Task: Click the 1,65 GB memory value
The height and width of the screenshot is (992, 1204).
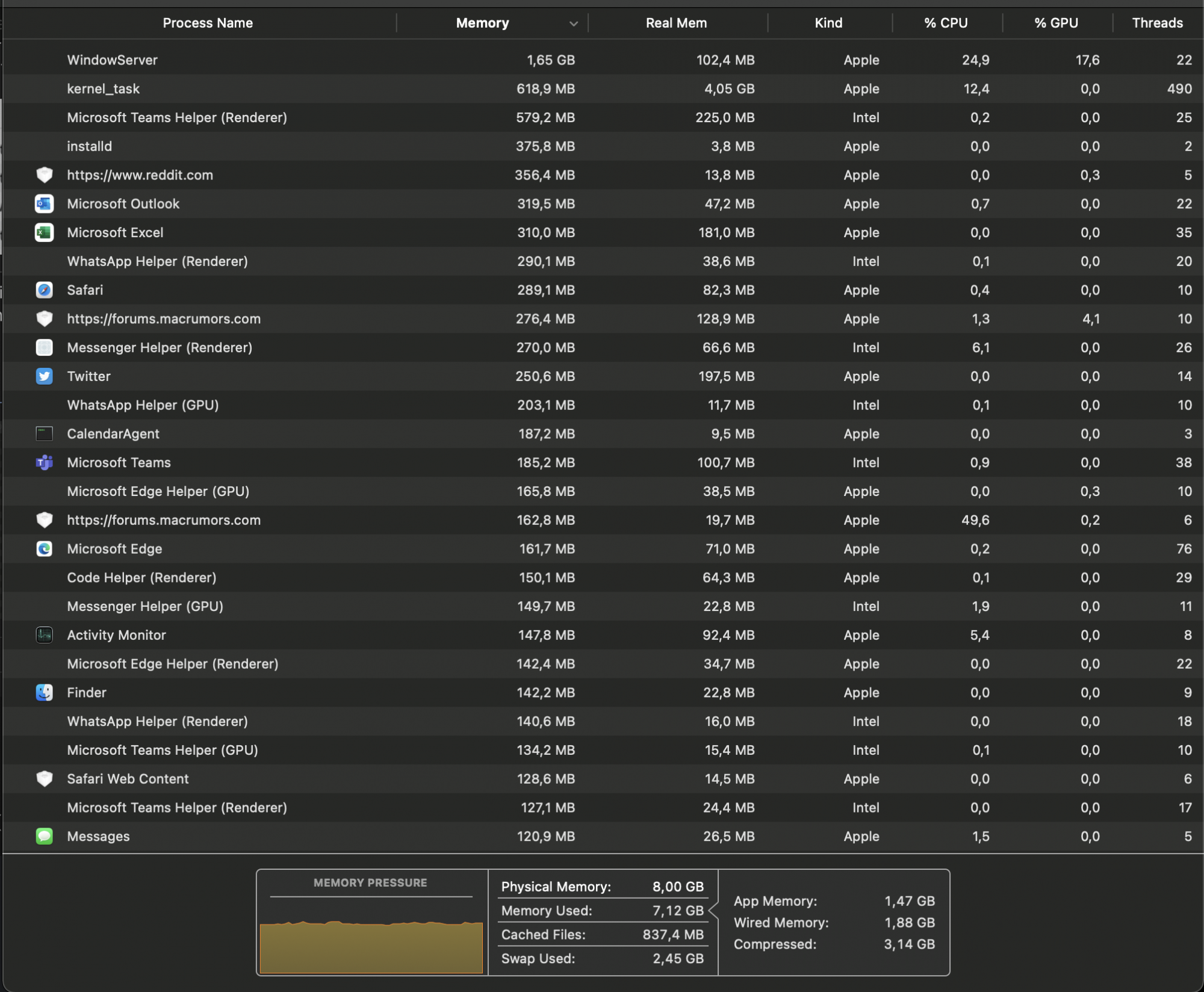Action: pyautogui.click(x=550, y=60)
